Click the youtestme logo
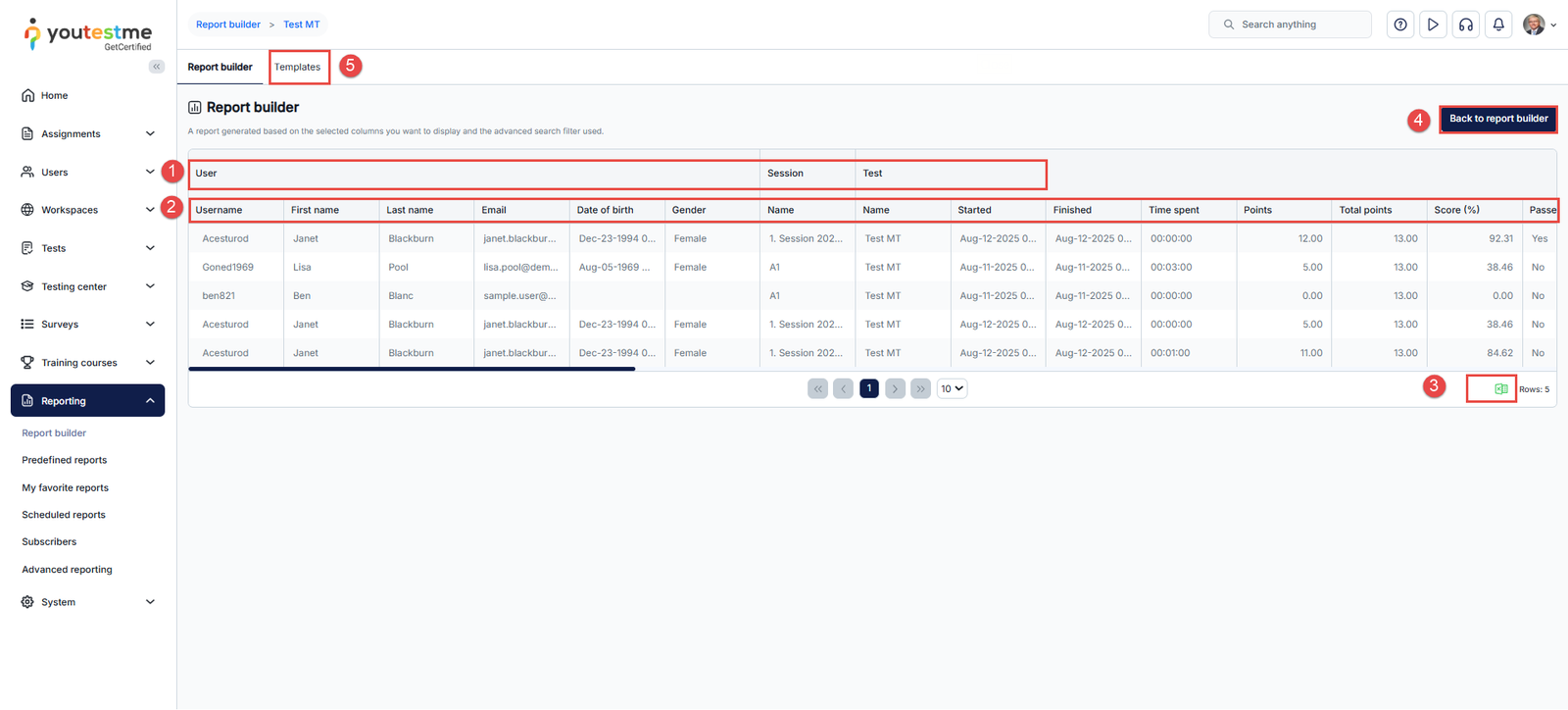 tap(88, 33)
